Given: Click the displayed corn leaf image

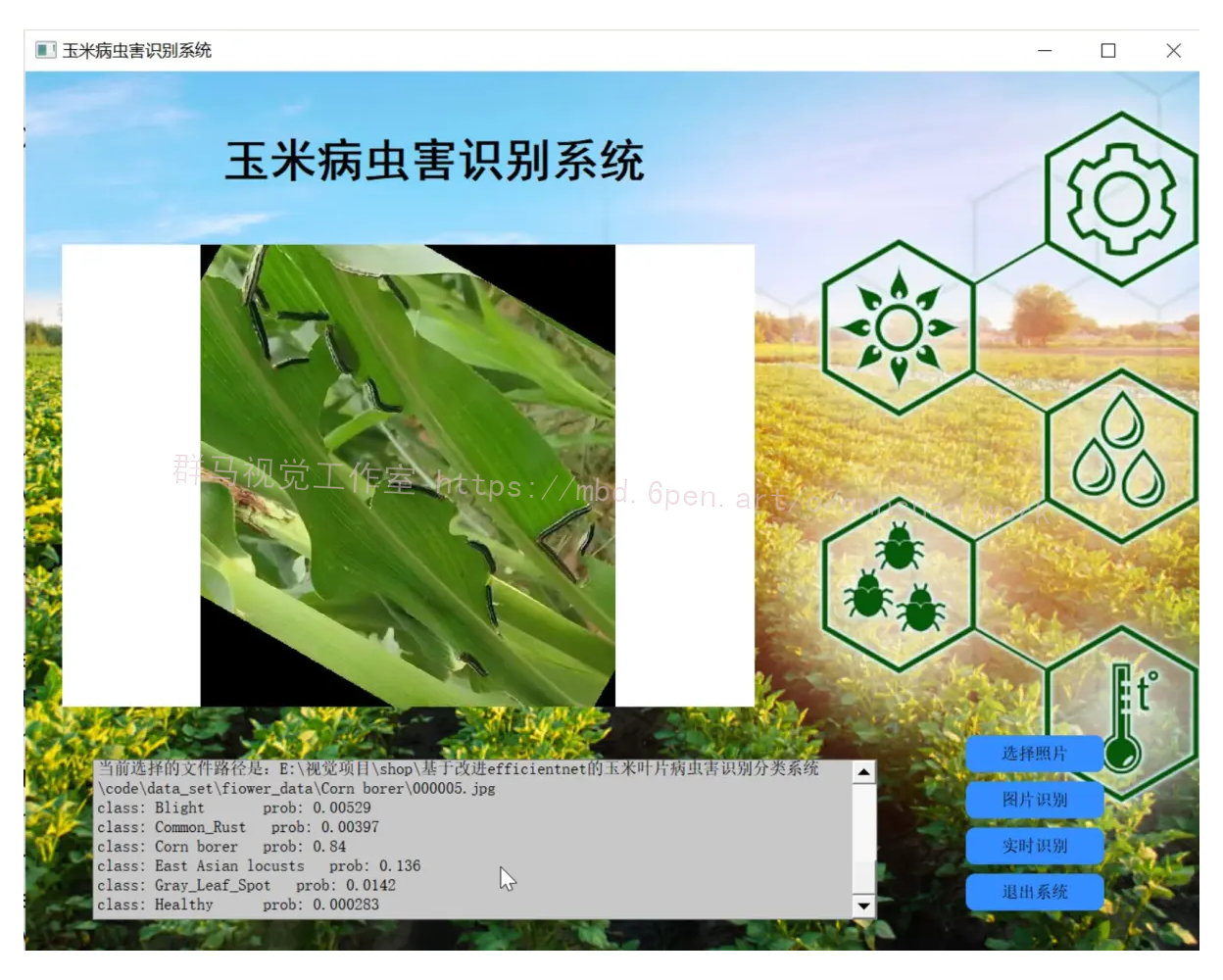Looking at the screenshot, I should (x=408, y=475).
